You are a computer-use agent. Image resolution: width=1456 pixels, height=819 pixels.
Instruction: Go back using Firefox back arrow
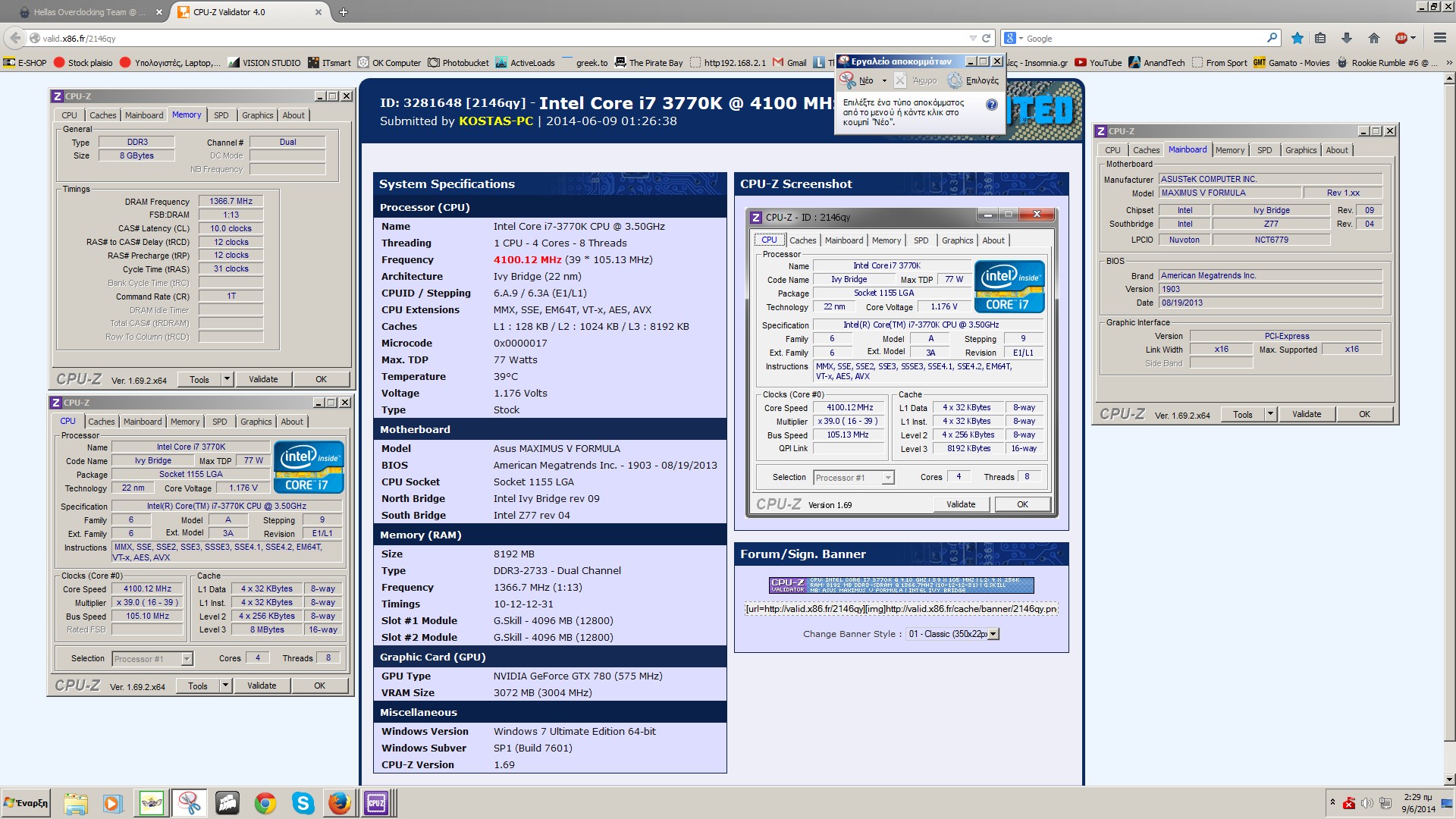pyautogui.click(x=14, y=38)
